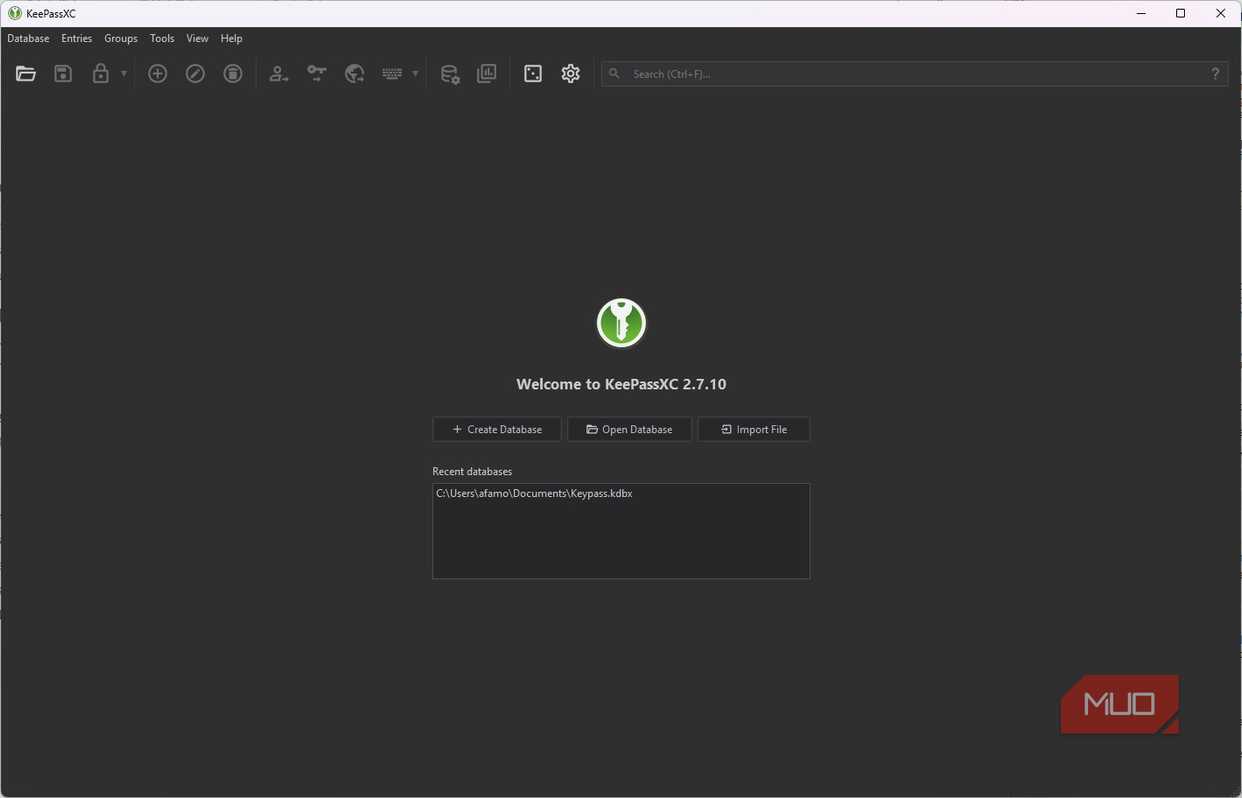Image resolution: width=1242 pixels, height=798 pixels.
Task: Click into the Search entries field
Action: click(x=915, y=74)
